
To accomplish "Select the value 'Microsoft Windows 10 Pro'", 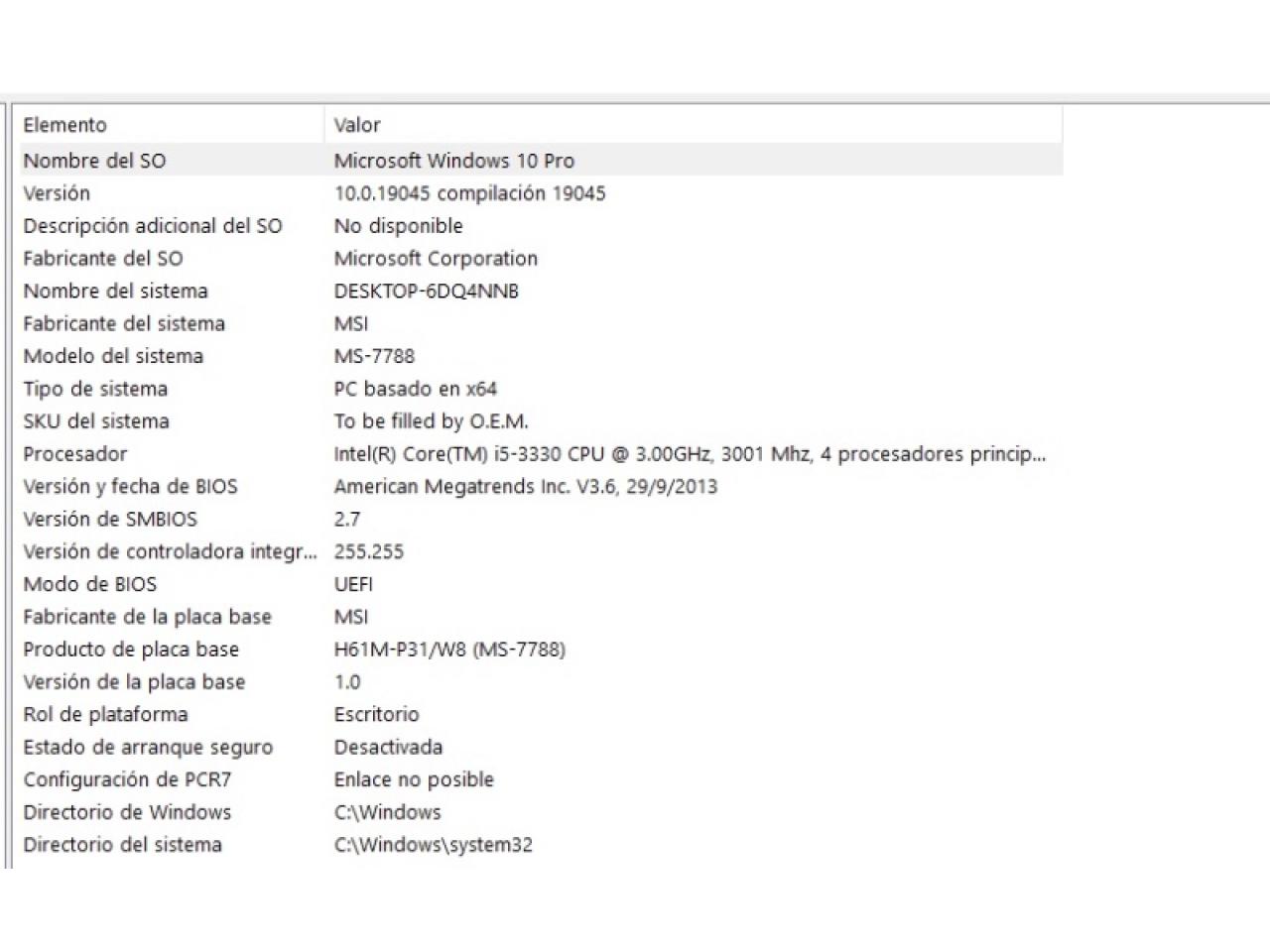I will tap(453, 161).
